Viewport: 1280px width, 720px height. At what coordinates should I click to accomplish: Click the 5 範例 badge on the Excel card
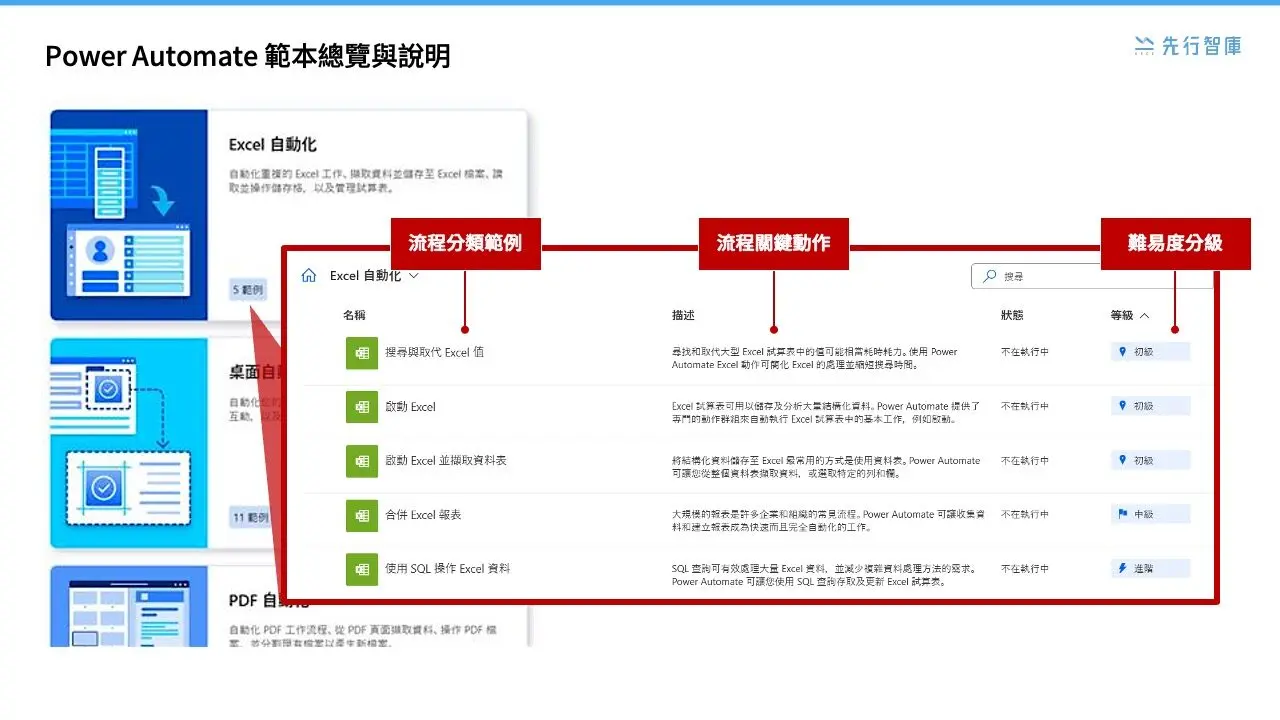click(x=247, y=290)
